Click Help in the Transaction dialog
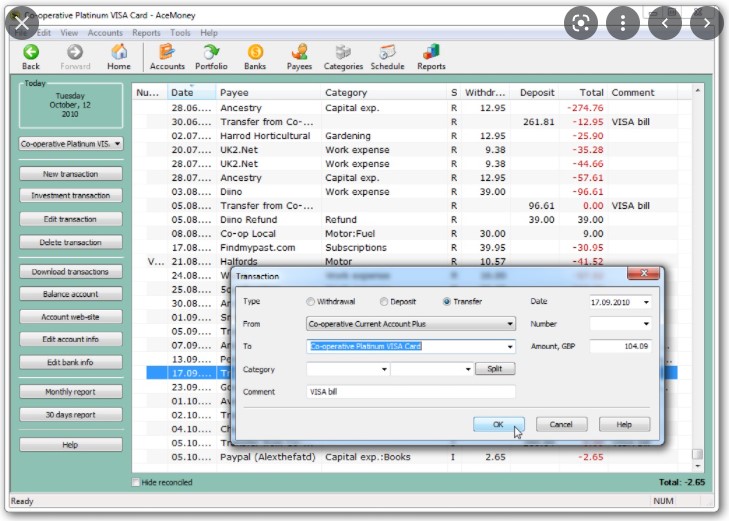The width and height of the screenshot is (729, 521). (x=624, y=424)
